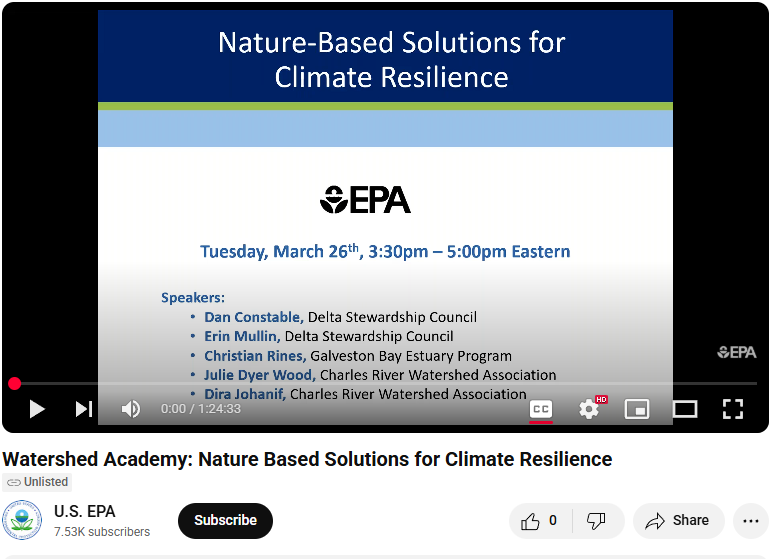Share this video
The image size is (771, 559).
[679, 521]
